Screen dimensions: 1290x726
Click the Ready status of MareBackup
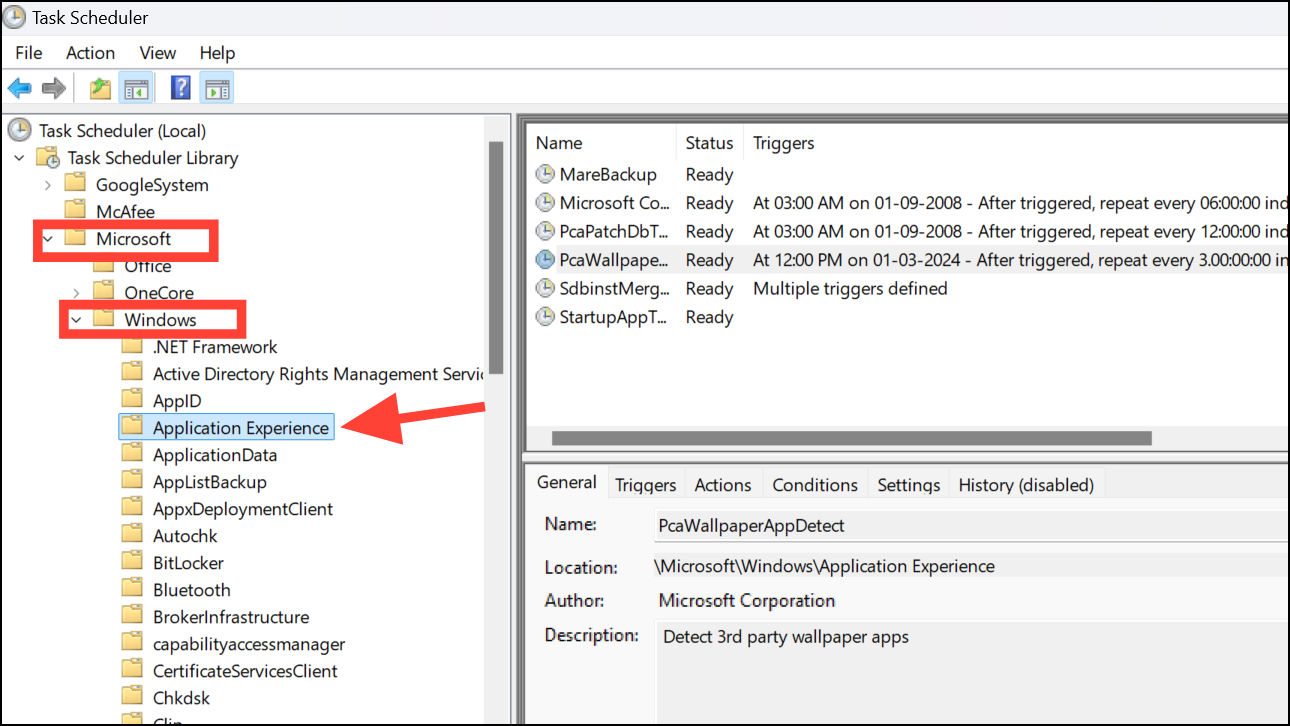709,174
